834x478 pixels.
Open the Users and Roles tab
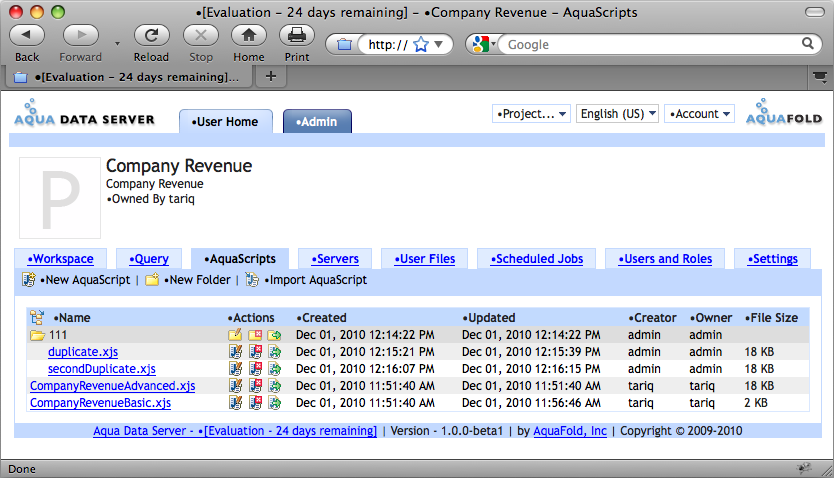pyautogui.click(x=665, y=259)
